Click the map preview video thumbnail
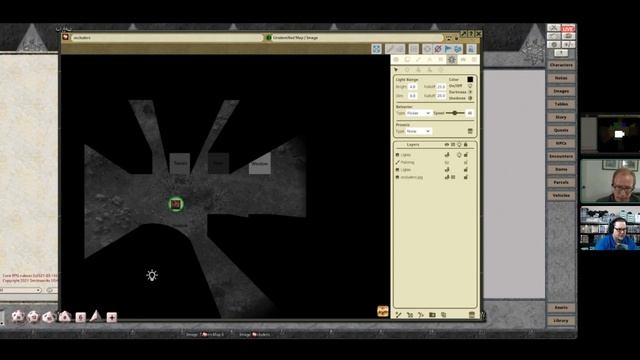640x360 pixels. pyautogui.click(x=610, y=134)
